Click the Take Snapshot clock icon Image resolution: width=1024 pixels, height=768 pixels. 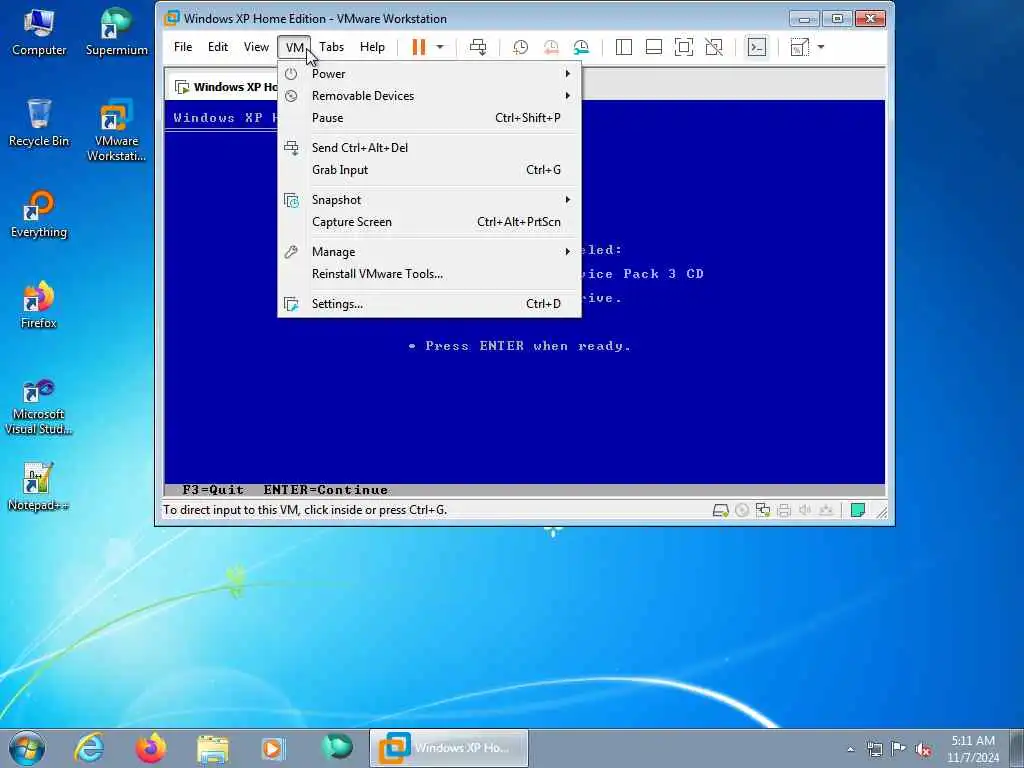pos(520,47)
